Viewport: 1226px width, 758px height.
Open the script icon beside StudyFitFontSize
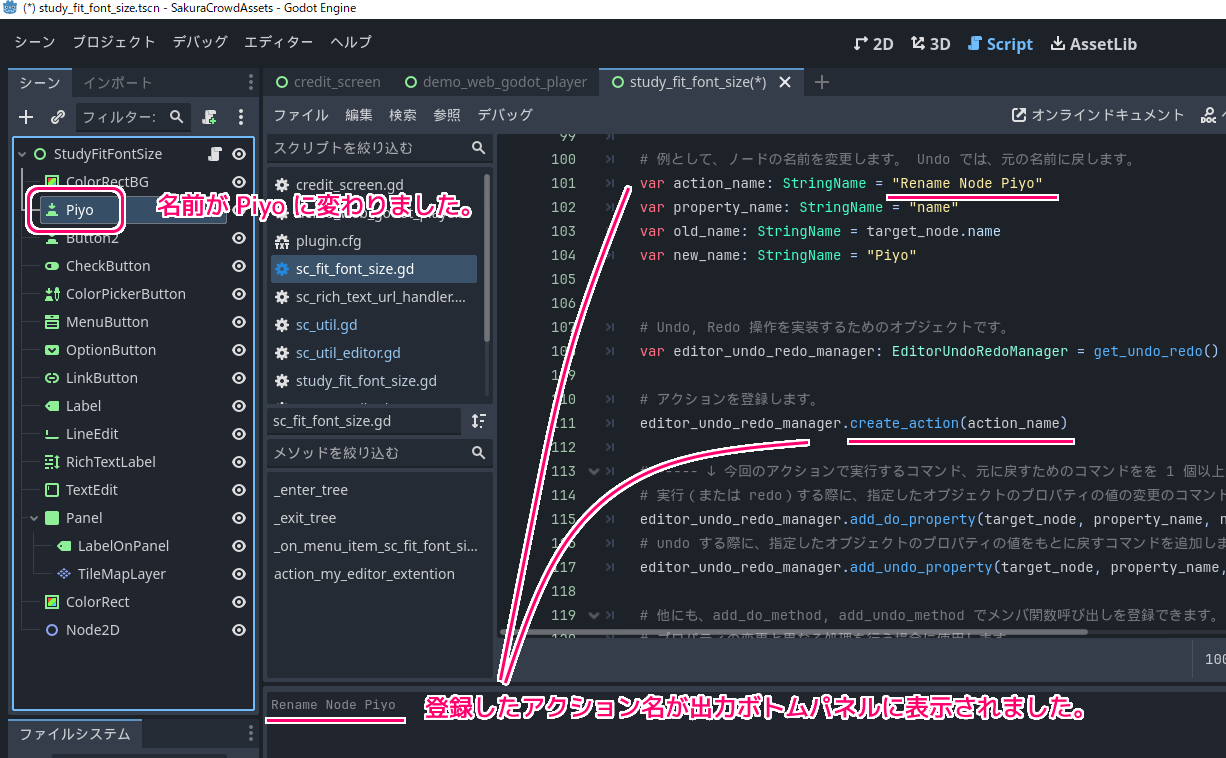pyautogui.click(x=214, y=154)
